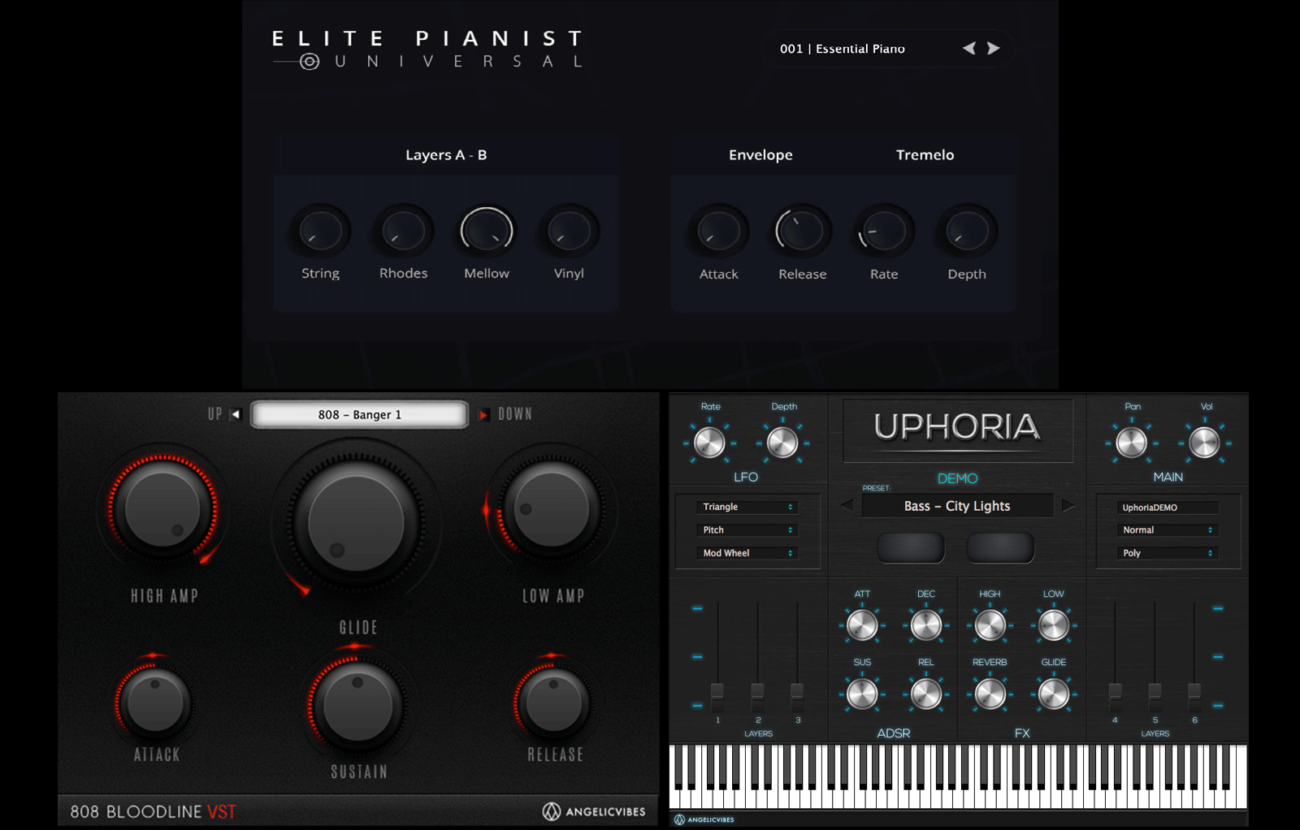Open the Pitch LFO target dropdown
This screenshot has width=1300, height=830.
(x=746, y=530)
